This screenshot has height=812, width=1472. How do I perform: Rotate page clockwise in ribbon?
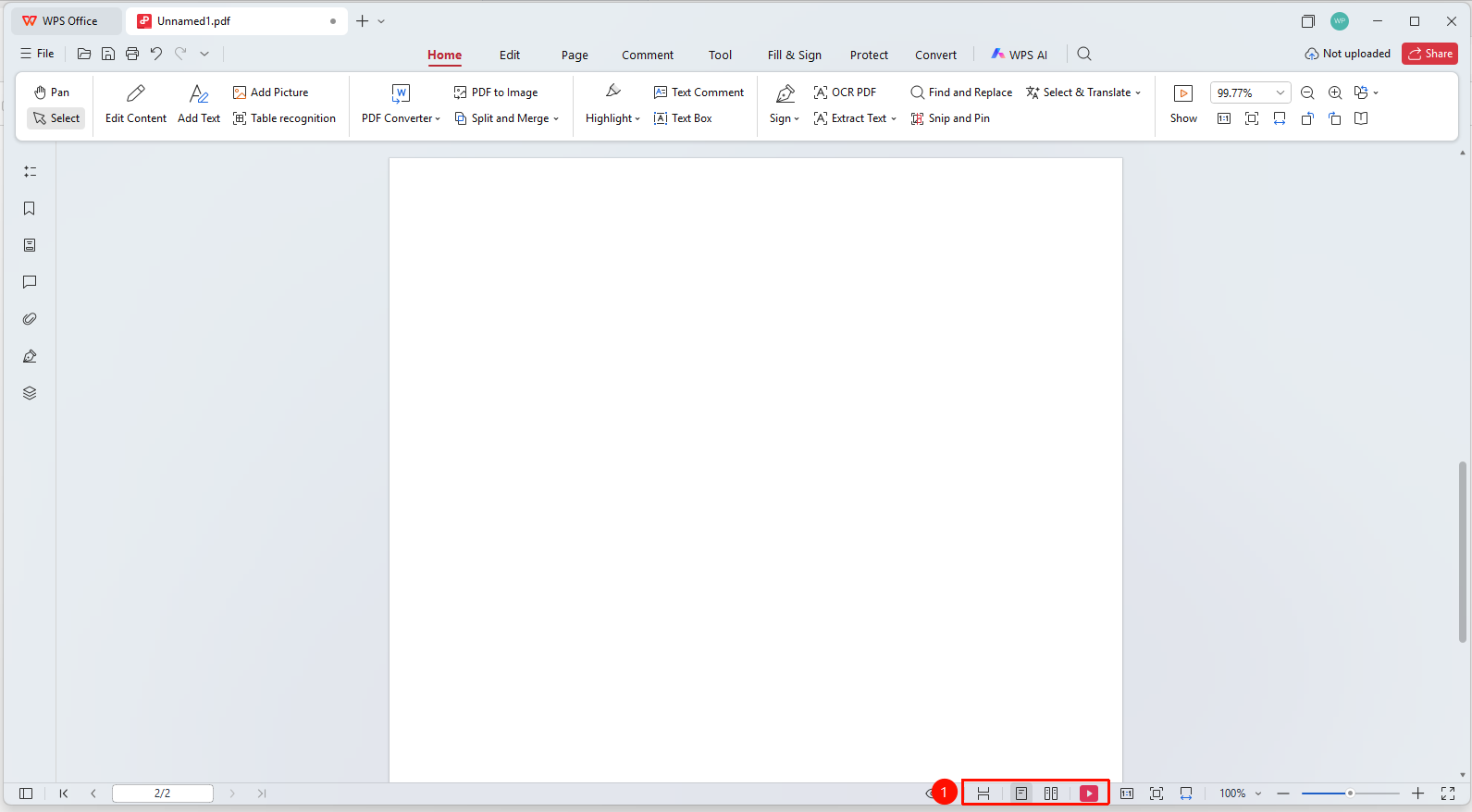pyautogui.click(x=1335, y=118)
